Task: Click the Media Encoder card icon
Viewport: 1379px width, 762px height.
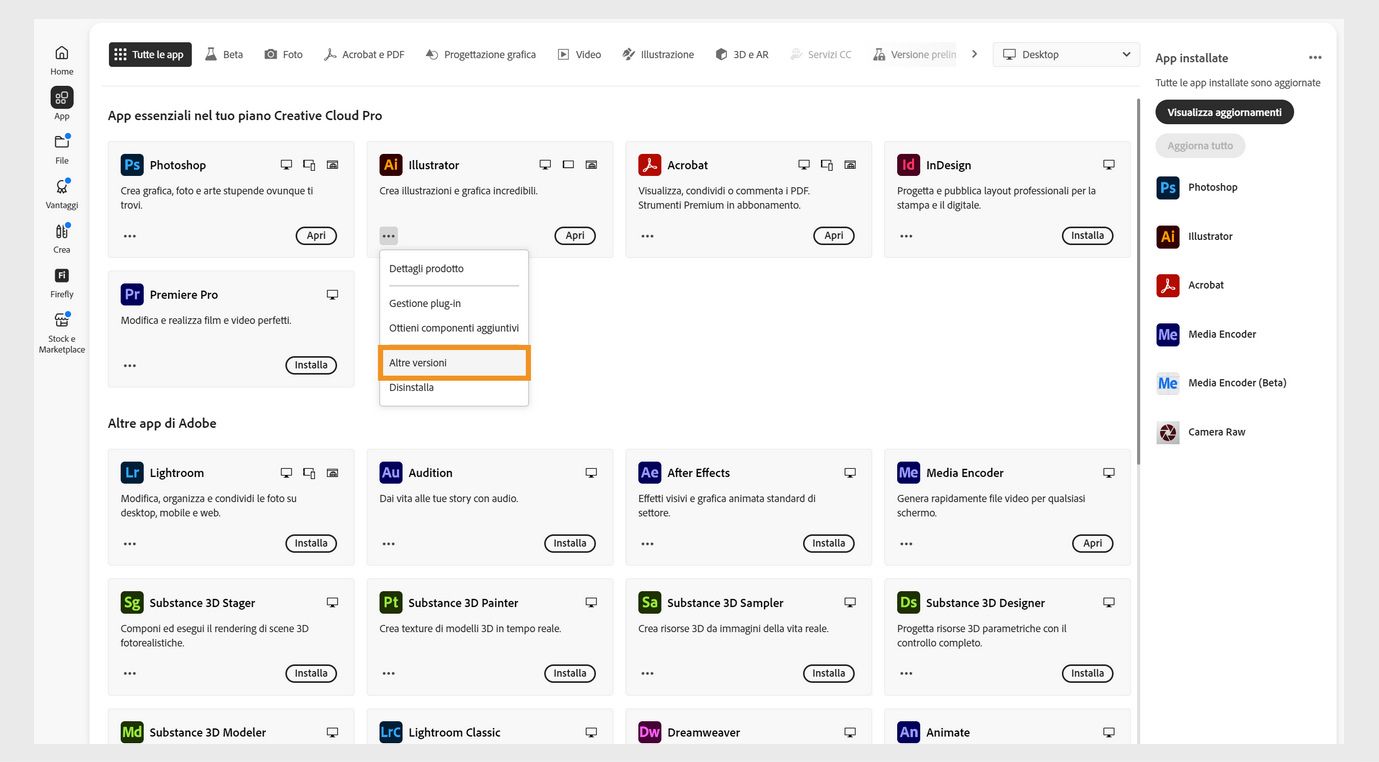Action: [x=908, y=473]
